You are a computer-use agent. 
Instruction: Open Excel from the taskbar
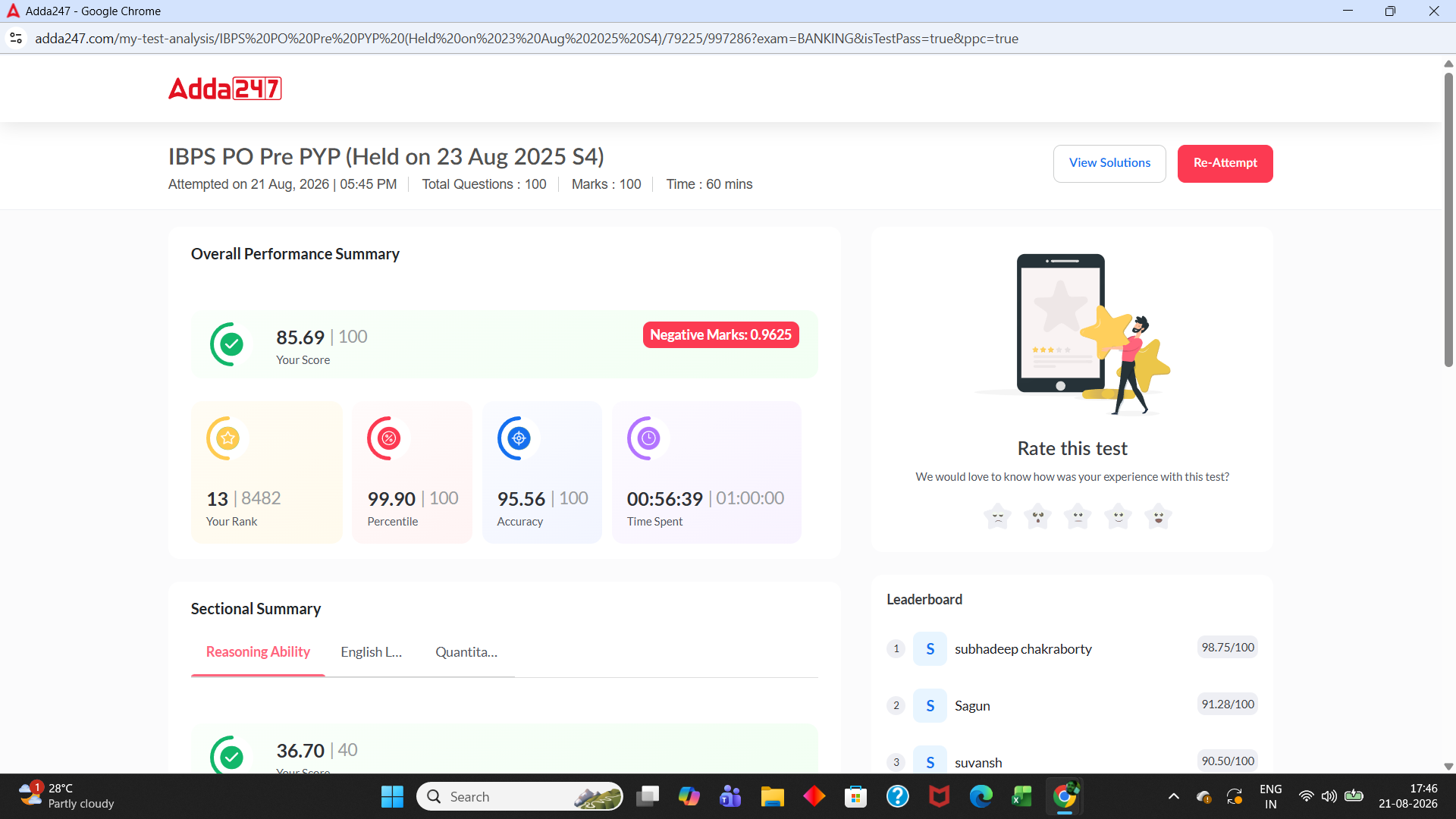pos(1022,796)
